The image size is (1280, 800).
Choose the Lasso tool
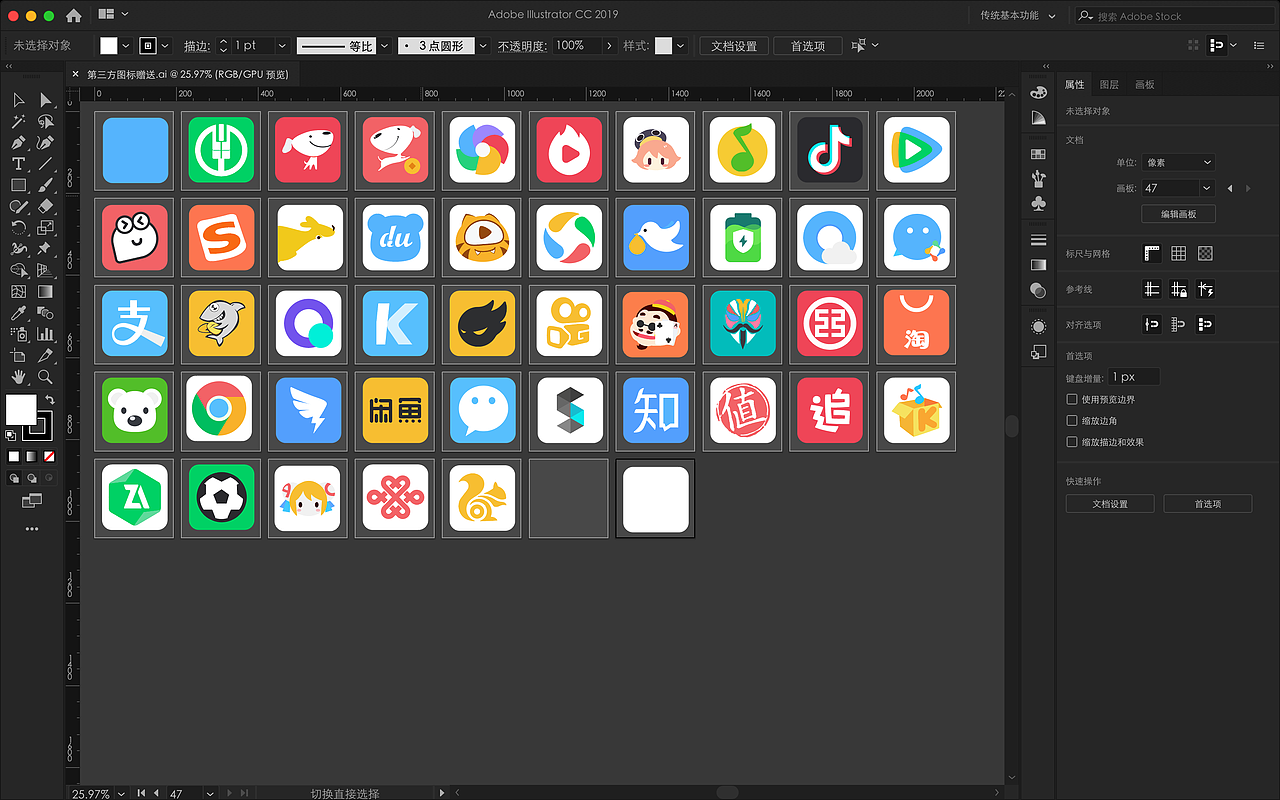coord(45,121)
